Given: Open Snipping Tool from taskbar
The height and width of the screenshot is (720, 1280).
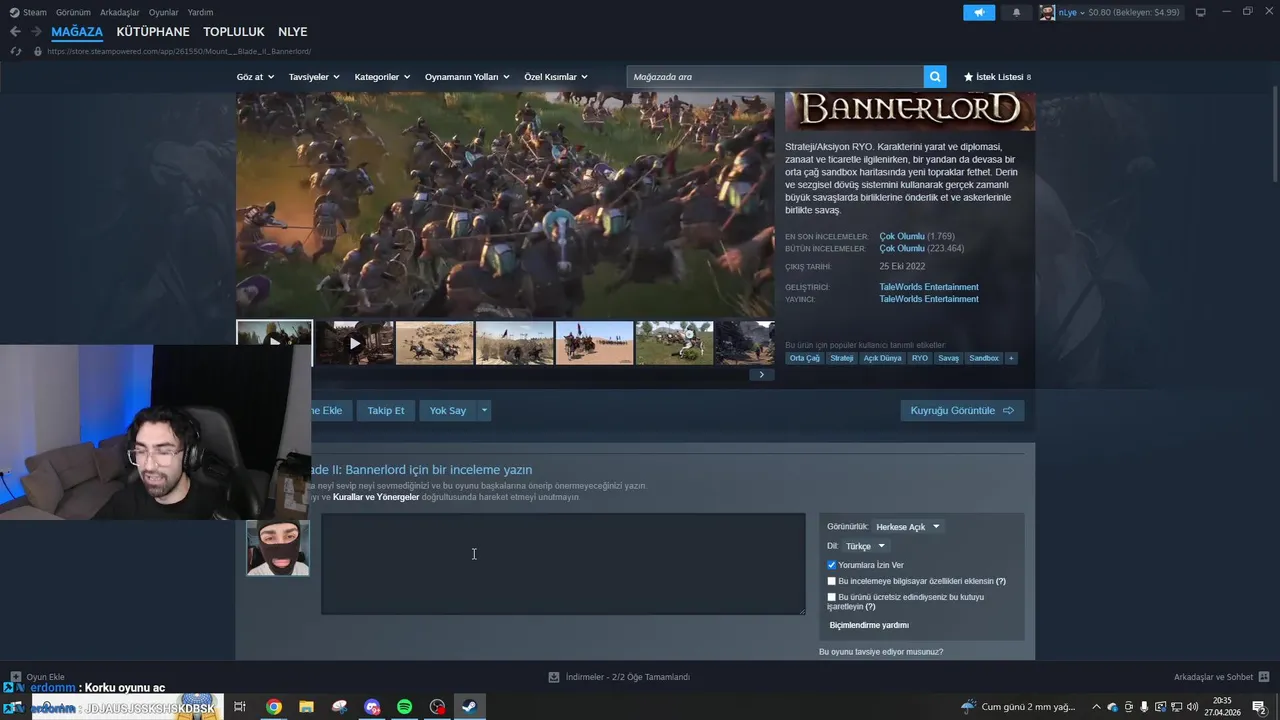Looking at the screenshot, I should point(339,707).
